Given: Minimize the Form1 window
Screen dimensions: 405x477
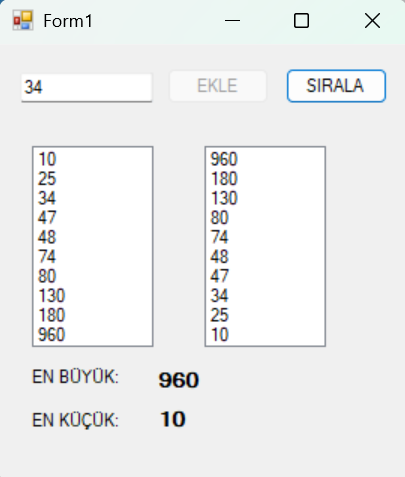Looking at the screenshot, I should 232,21.
